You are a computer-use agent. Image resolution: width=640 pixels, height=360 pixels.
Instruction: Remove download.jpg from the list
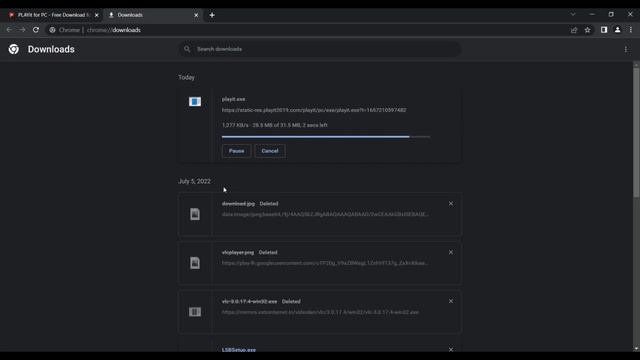[451, 203]
